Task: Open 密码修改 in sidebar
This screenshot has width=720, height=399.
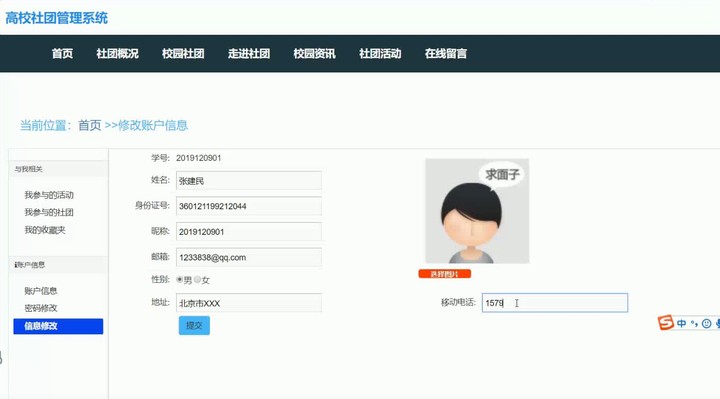Action: coord(41,308)
